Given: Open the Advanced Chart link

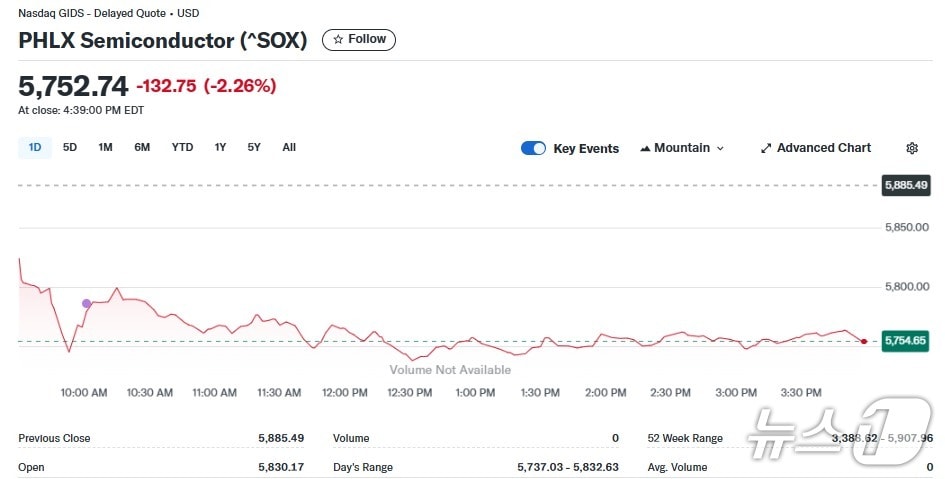Looking at the screenshot, I should (x=823, y=148).
